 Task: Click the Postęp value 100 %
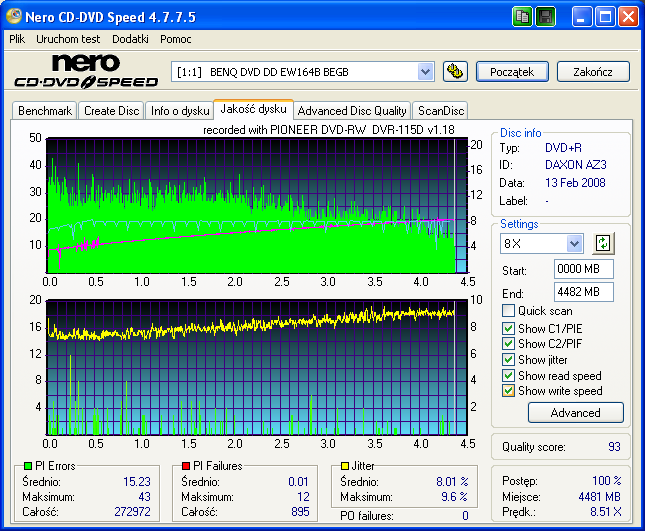[x=607, y=480]
